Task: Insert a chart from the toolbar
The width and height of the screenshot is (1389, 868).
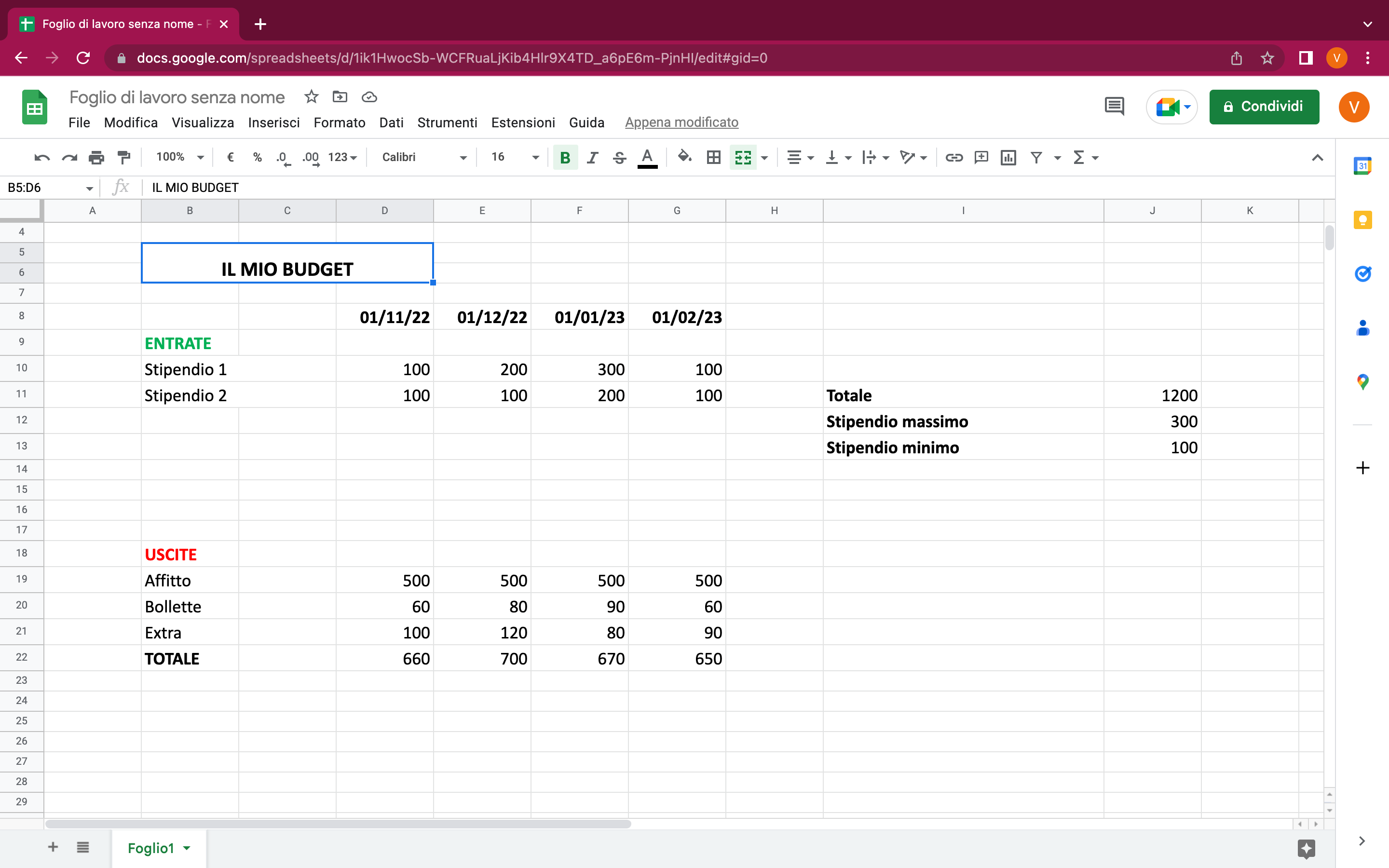Action: tap(1008, 157)
